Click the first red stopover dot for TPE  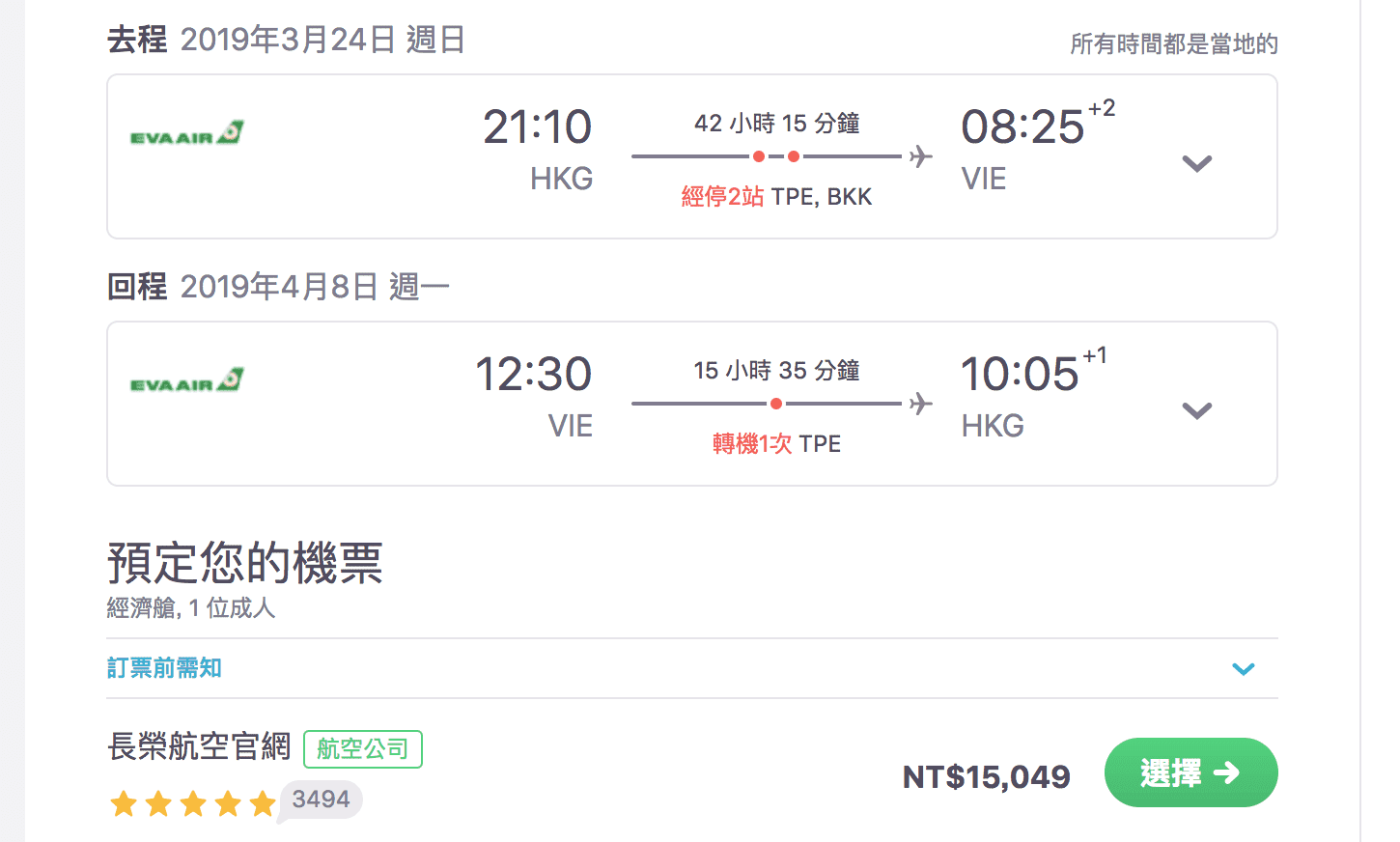point(759,156)
